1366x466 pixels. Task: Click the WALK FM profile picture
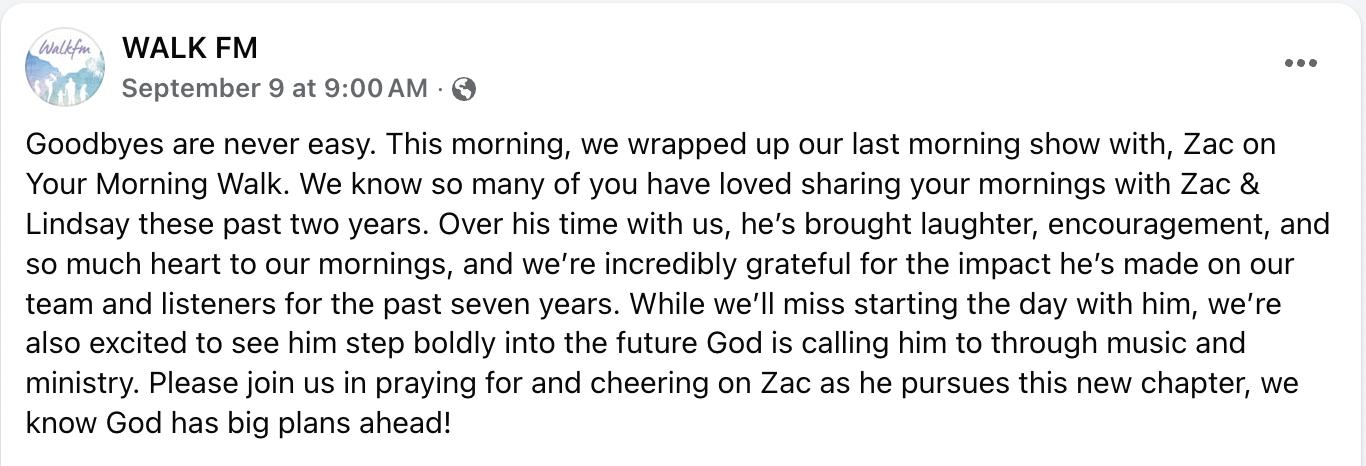point(65,66)
